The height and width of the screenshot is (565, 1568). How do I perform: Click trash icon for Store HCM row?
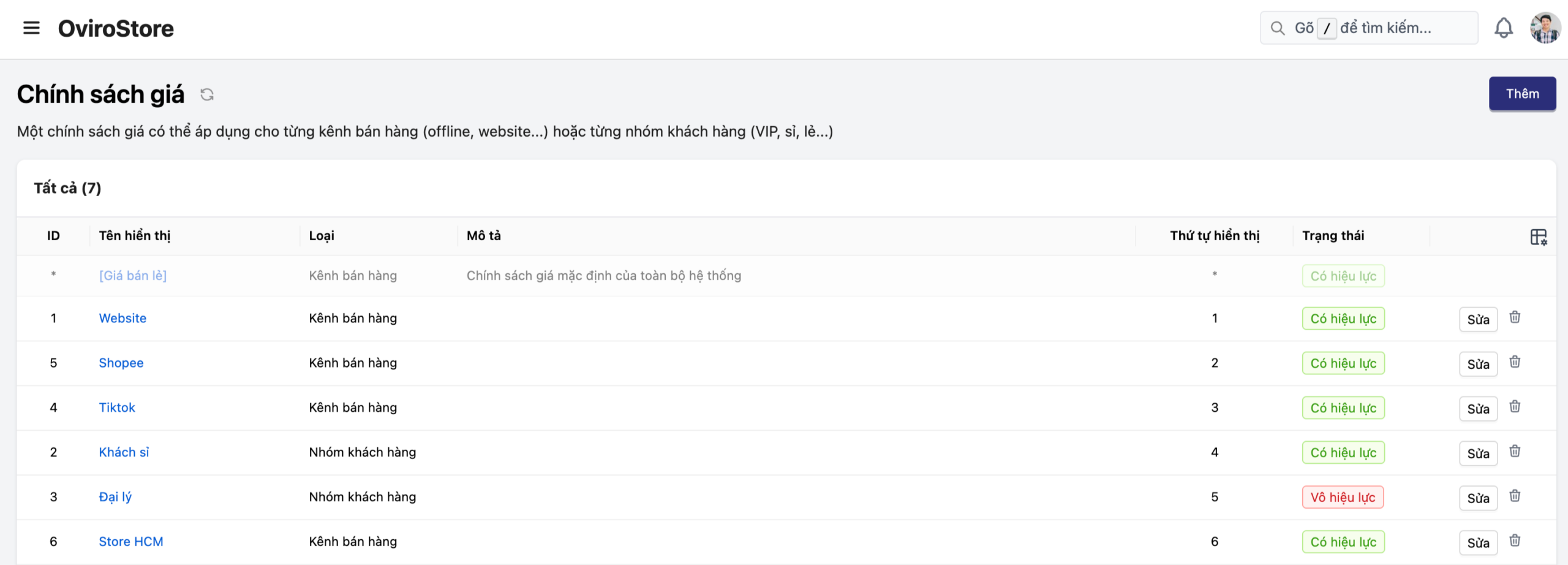click(1515, 541)
